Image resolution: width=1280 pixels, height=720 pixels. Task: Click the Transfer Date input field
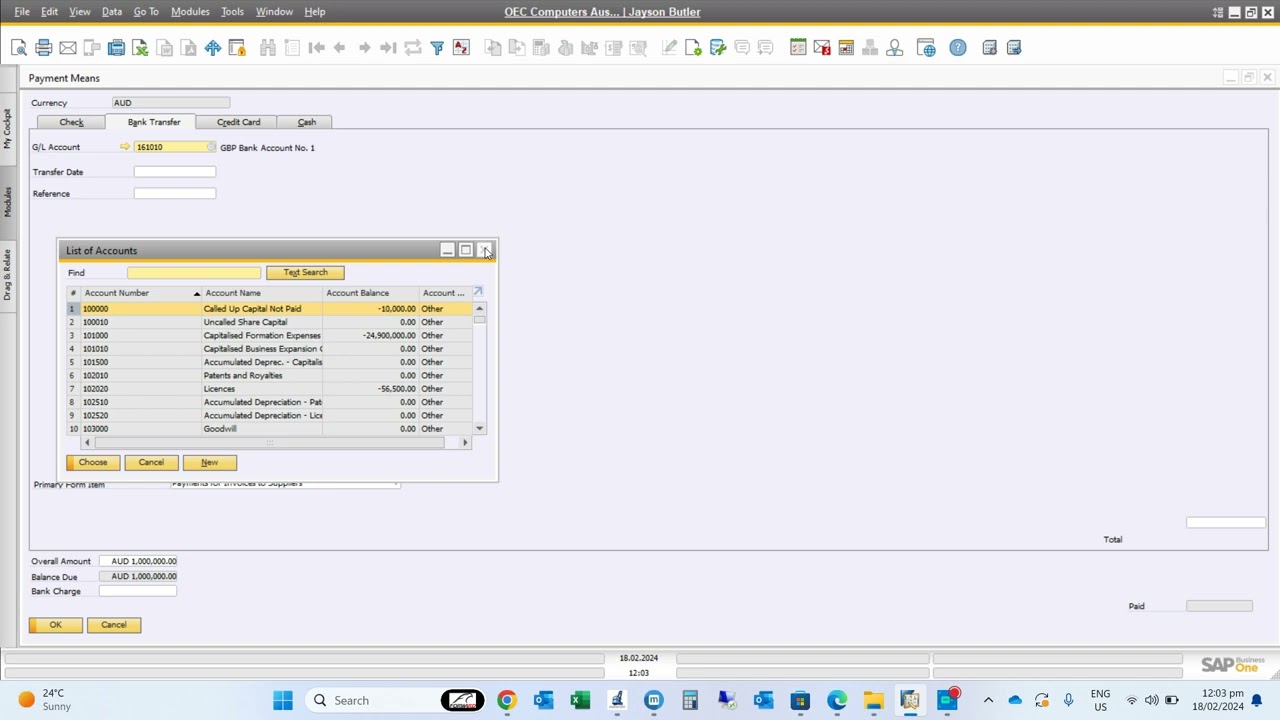(x=174, y=172)
